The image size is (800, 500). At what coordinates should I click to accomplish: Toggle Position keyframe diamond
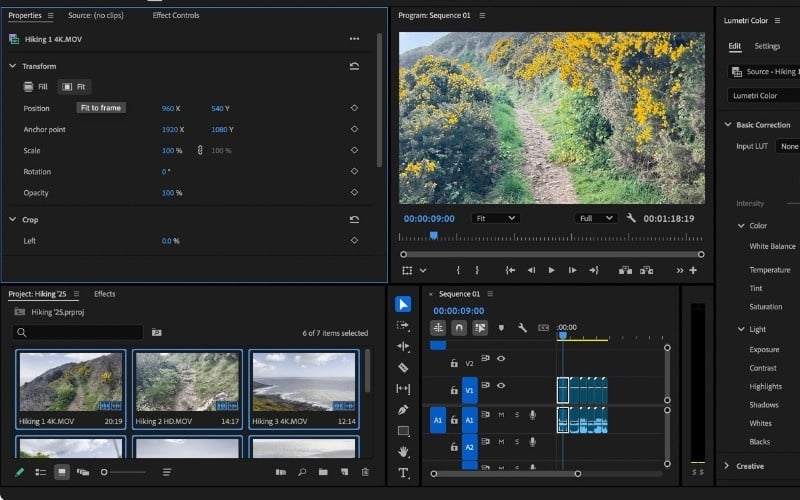(354, 108)
